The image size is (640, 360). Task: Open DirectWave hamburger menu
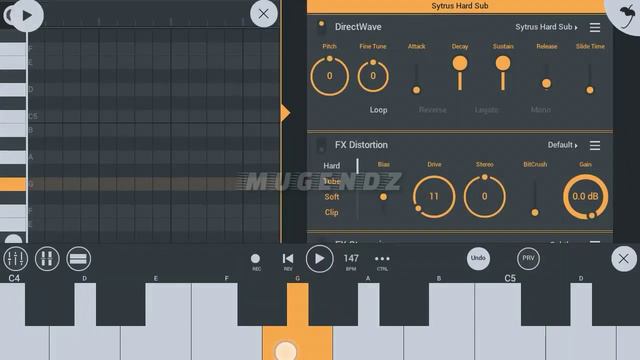pos(595,27)
